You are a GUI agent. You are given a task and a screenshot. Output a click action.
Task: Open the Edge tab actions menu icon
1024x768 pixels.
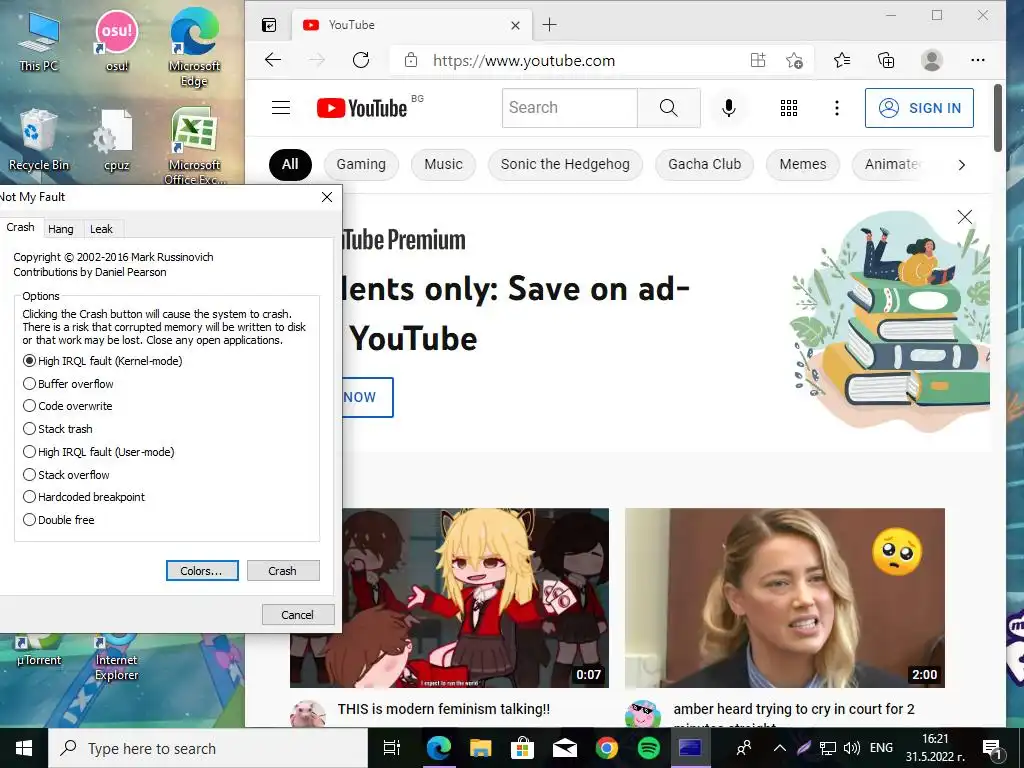point(269,25)
